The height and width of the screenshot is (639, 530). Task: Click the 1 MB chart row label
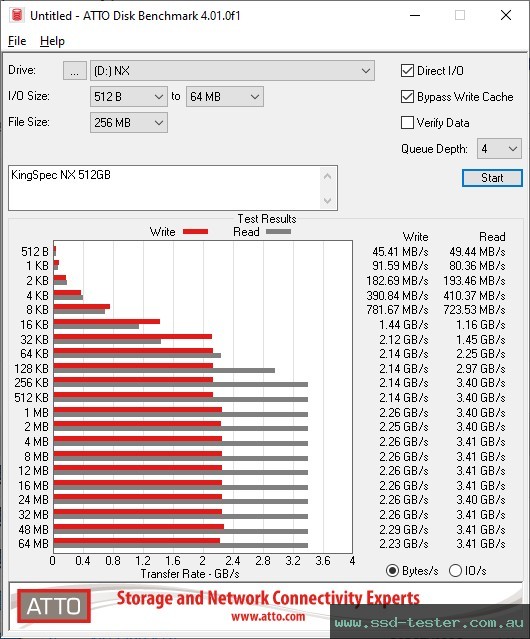click(x=36, y=413)
